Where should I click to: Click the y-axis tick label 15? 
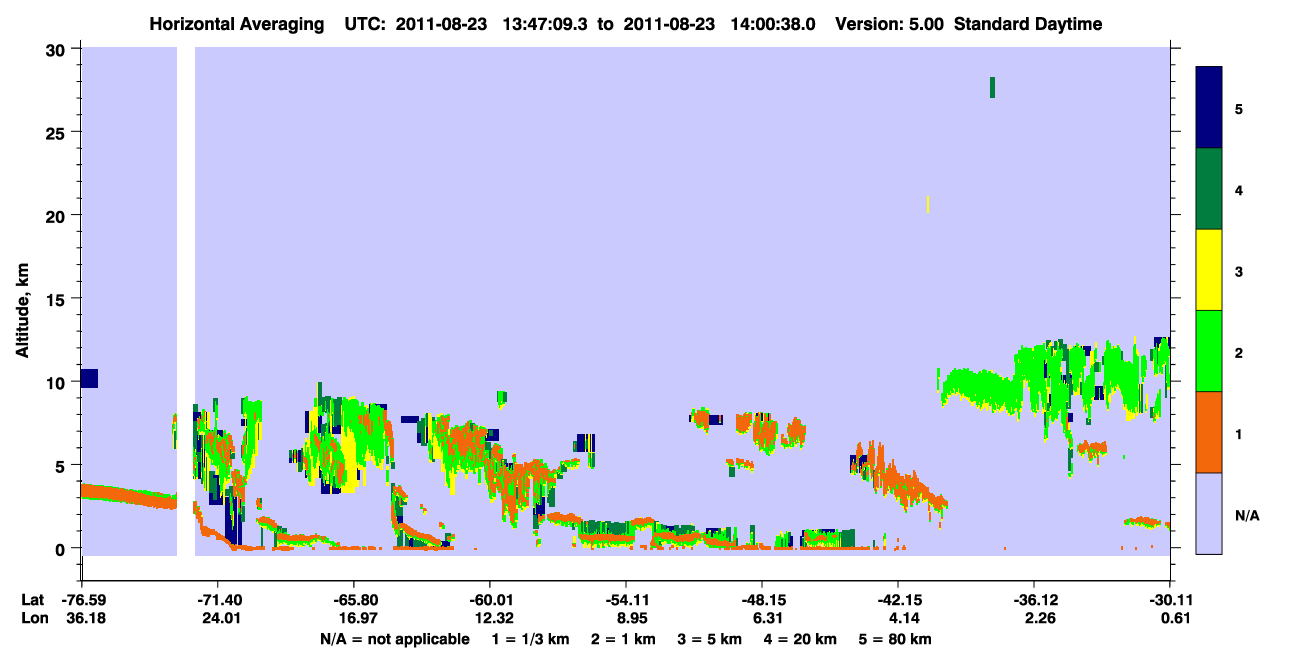pos(58,299)
